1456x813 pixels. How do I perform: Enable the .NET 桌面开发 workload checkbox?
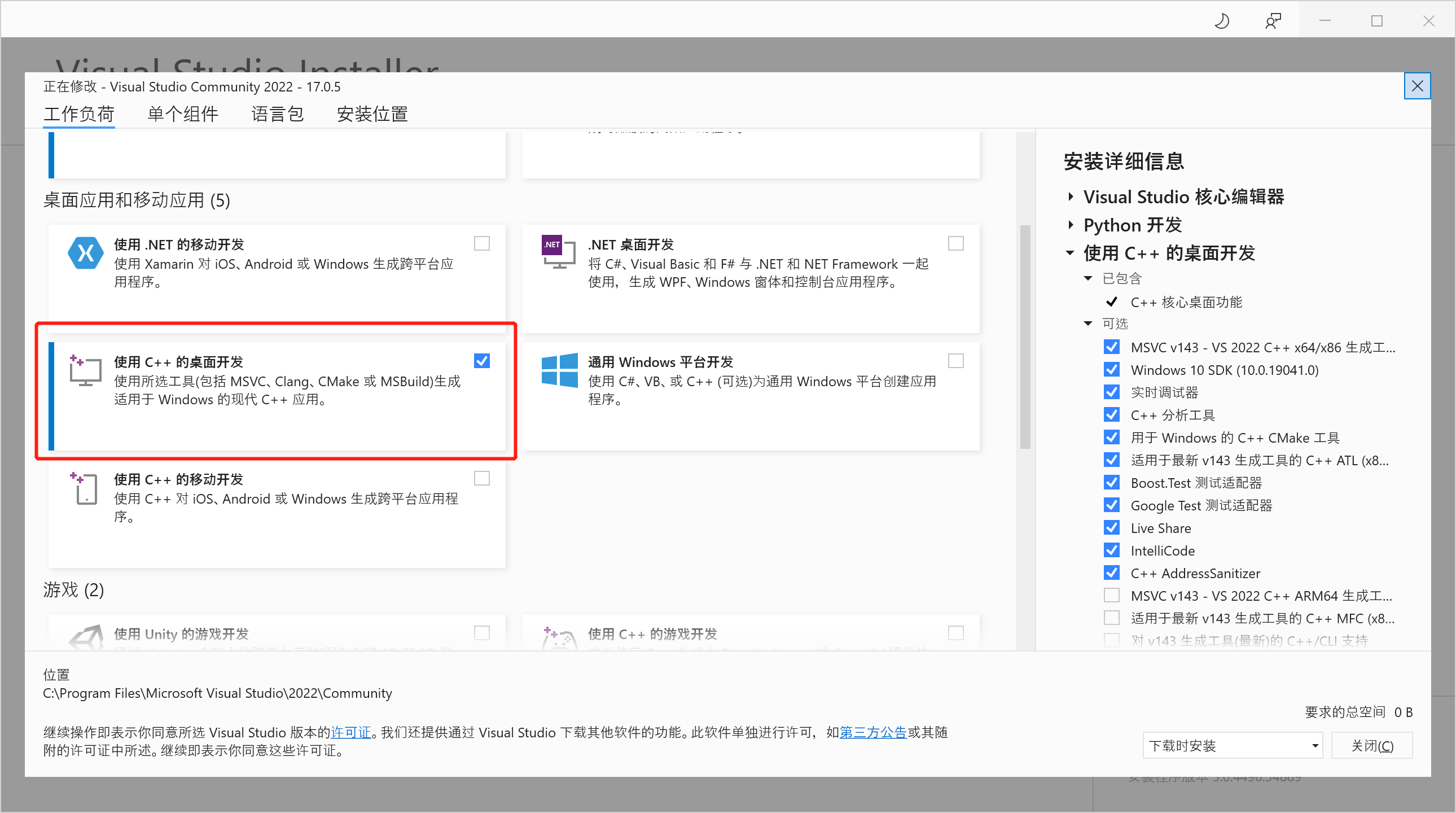(x=955, y=244)
